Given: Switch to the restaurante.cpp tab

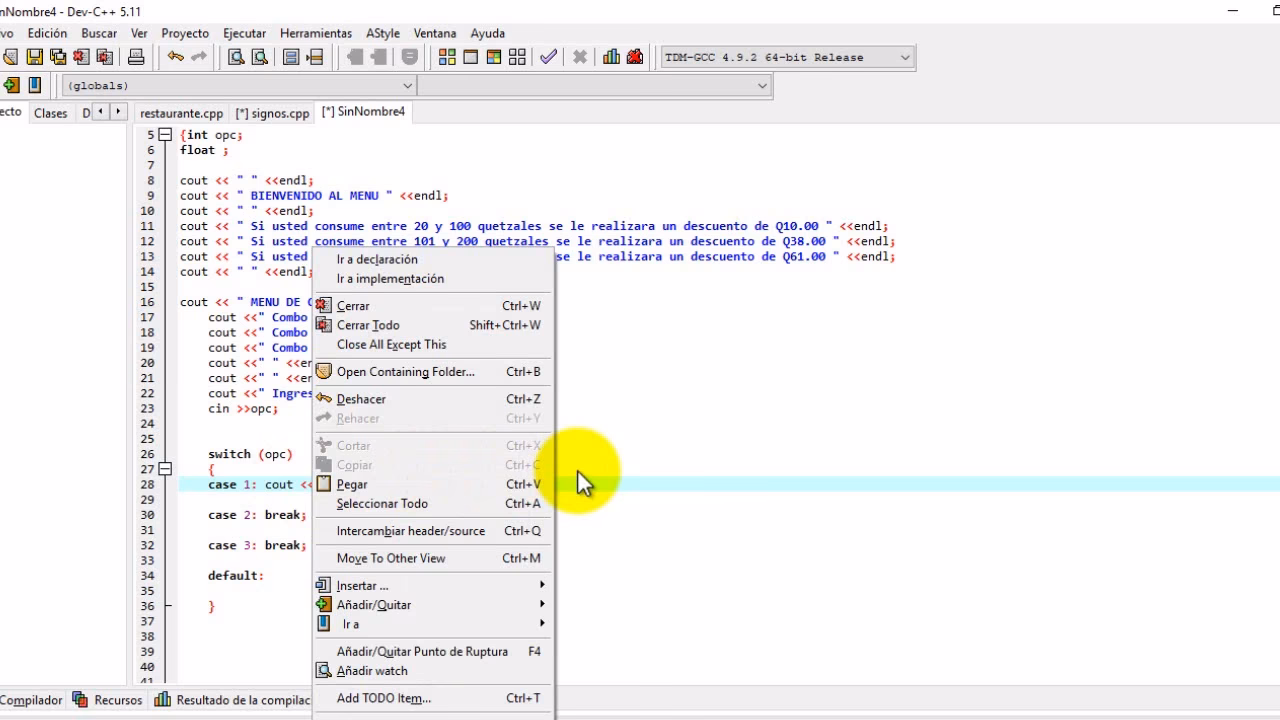Looking at the screenshot, I should click(181, 113).
